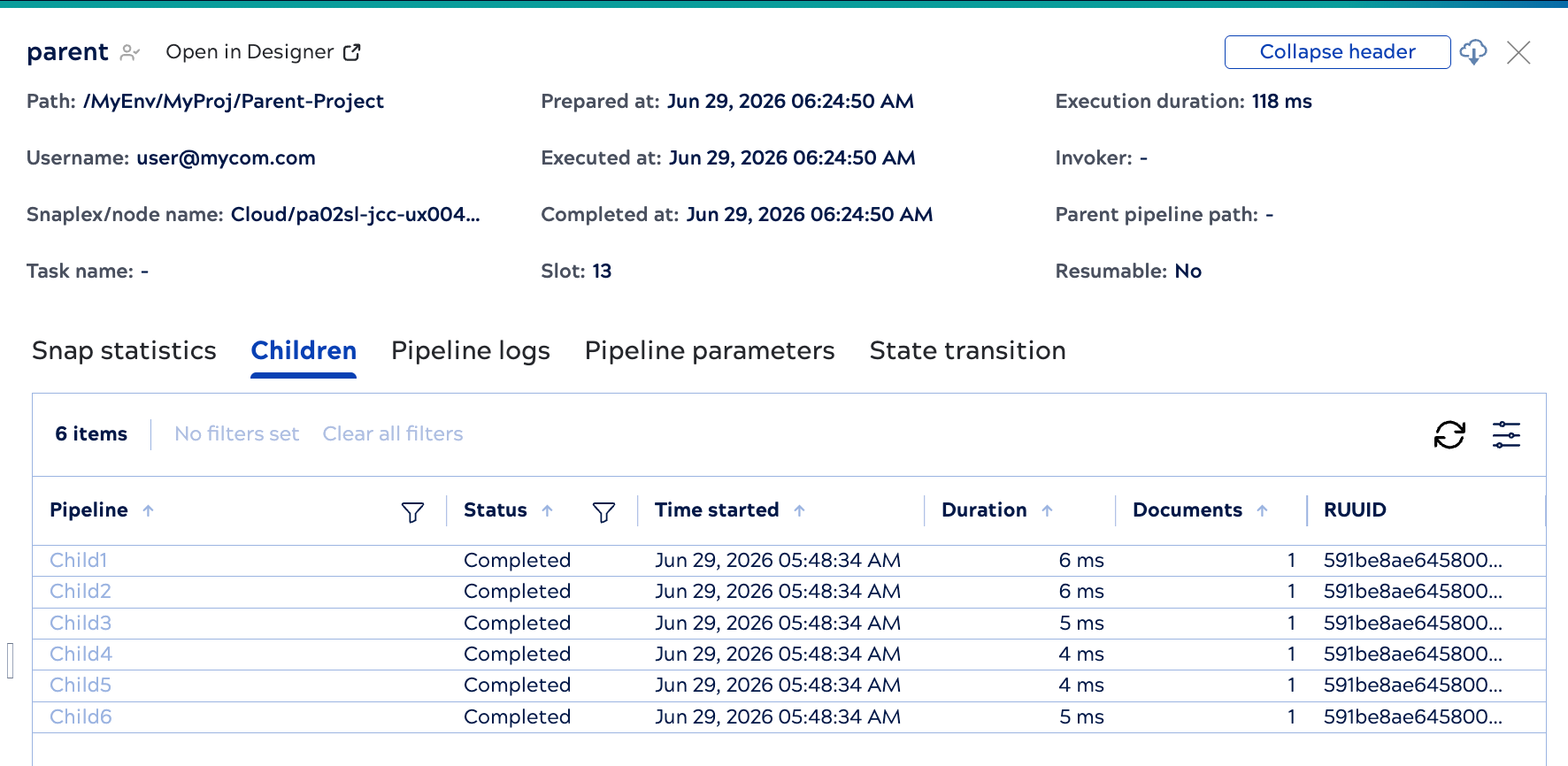The width and height of the screenshot is (1568, 766).
Task: Sort by Status column arrow
Action: tap(547, 510)
